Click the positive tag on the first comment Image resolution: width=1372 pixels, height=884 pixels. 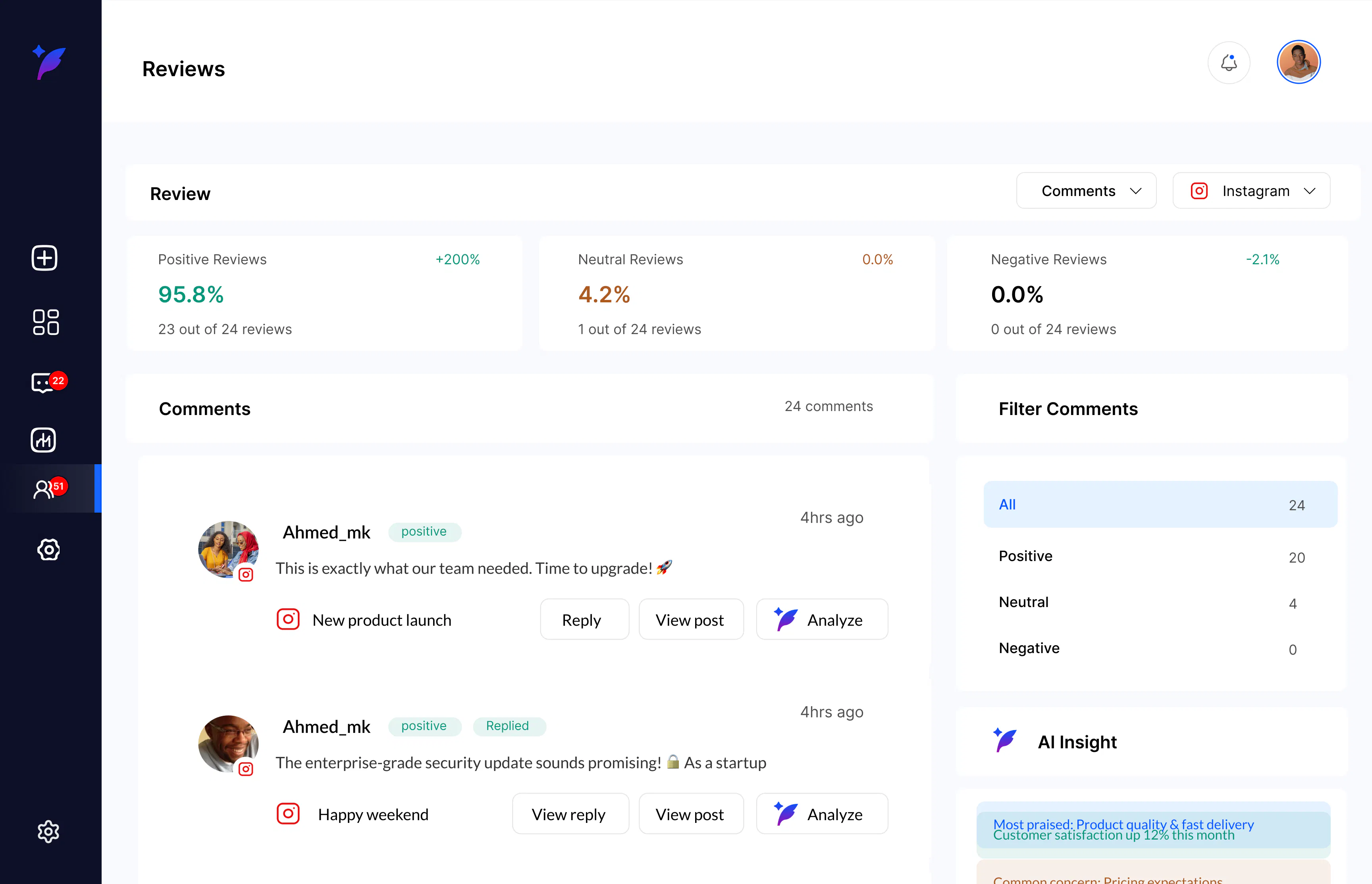tap(424, 532)
